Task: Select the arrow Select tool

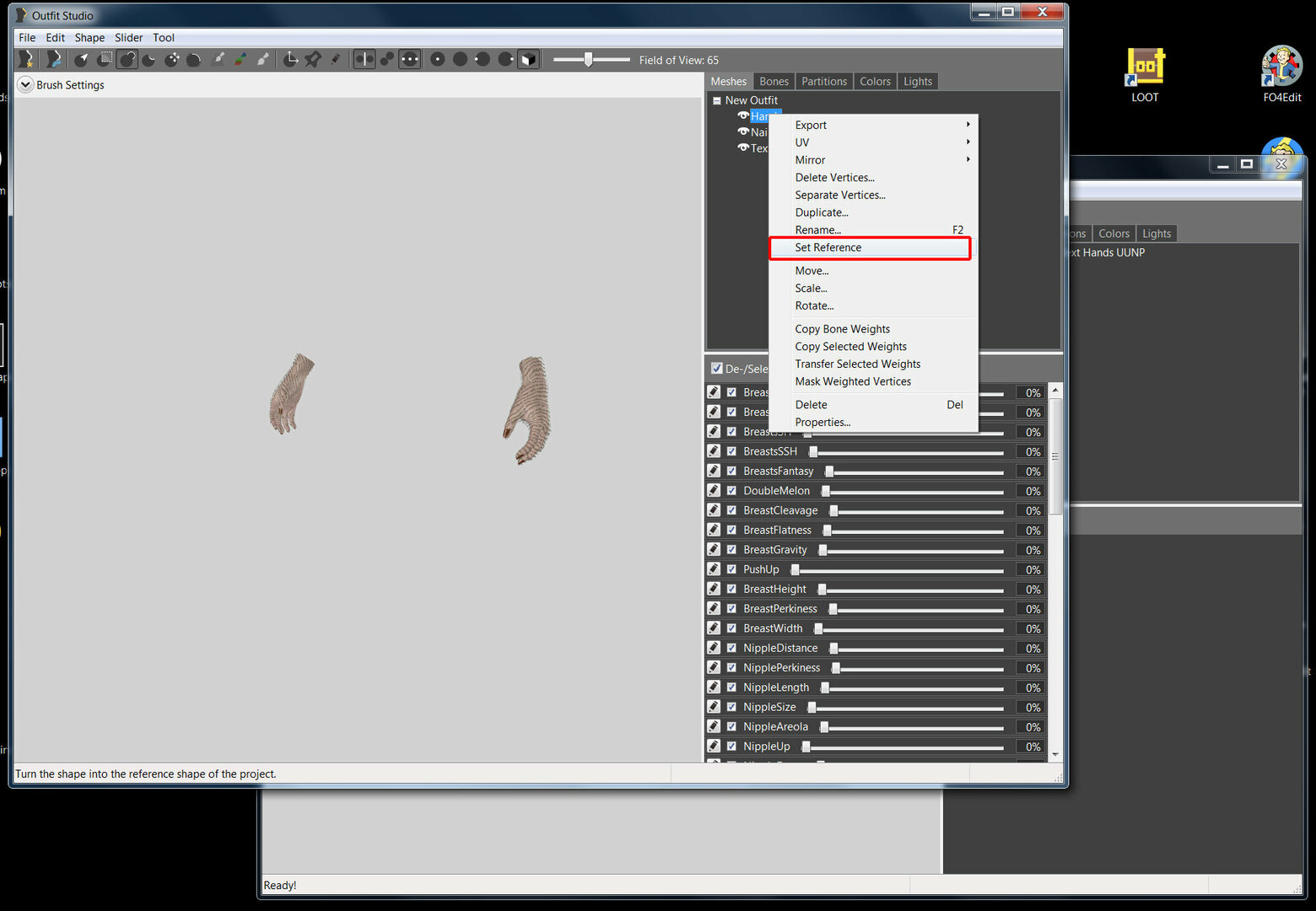Action: pos(81,59)
